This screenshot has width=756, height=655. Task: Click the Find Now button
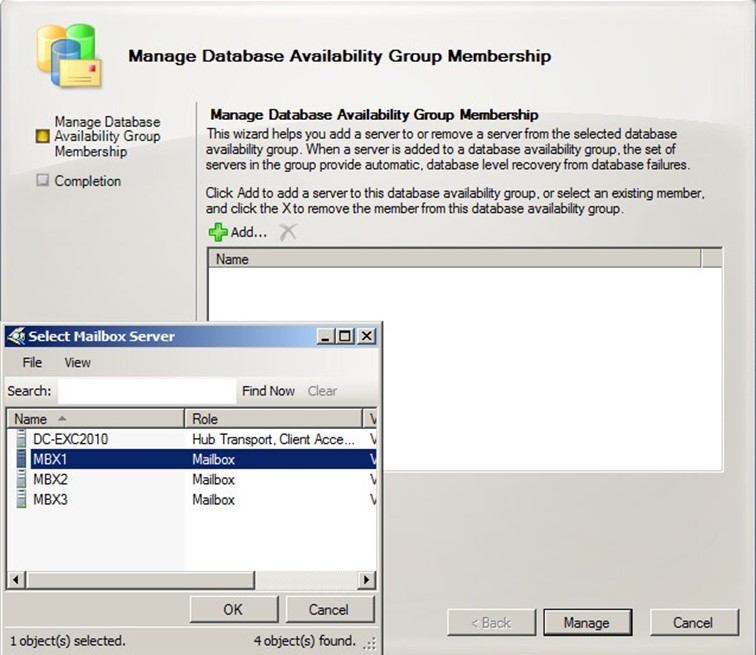click(268, 391)
